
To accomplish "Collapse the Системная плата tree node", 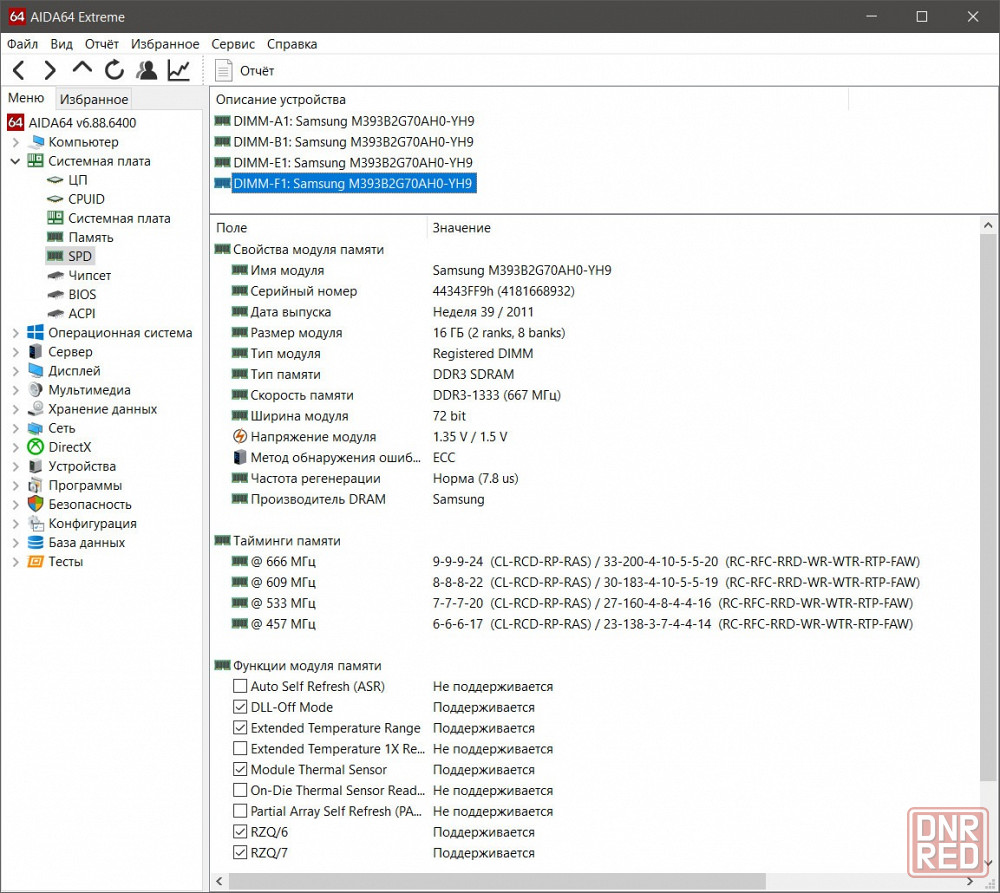I will point(15,161).
